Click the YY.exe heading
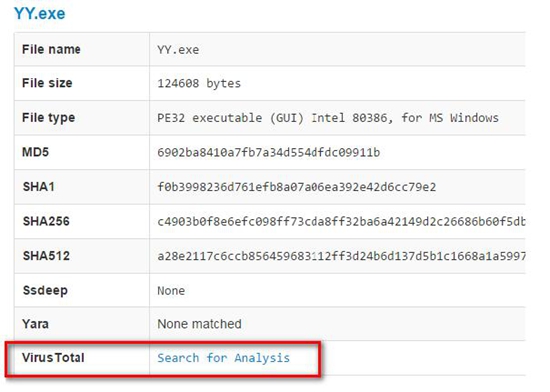Image resolution: width=550 pixels, height=392 pixels. coord(40,14)
